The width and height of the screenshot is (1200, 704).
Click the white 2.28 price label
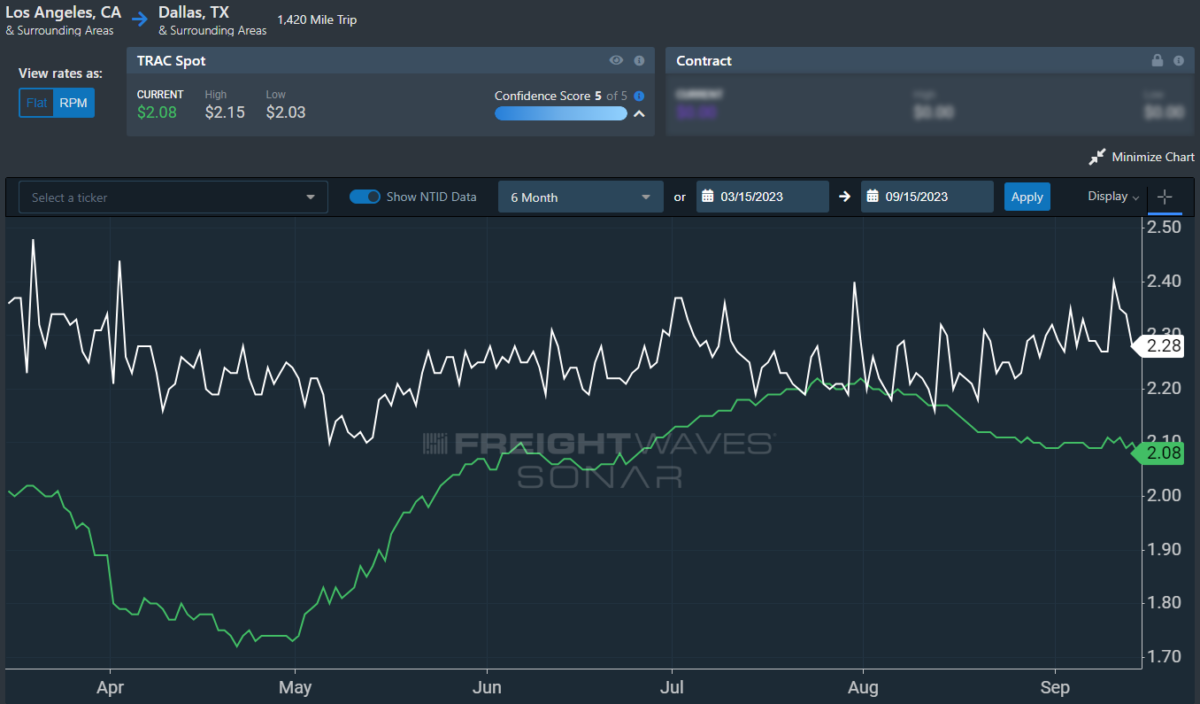pos(1157,346)
